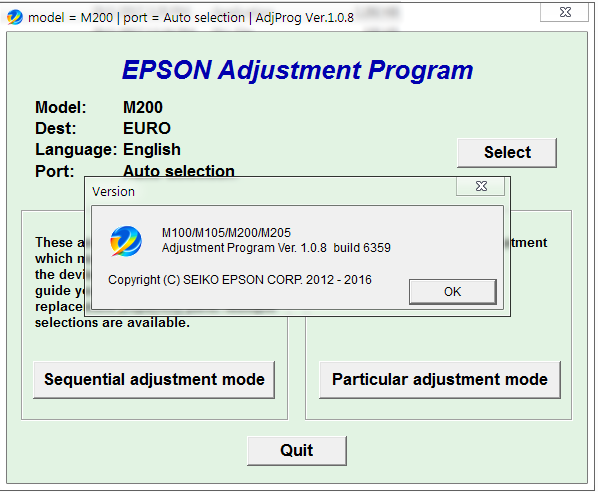Click the Auto selection port value
This screenshot has height=492, width=598.
point(179,171)
